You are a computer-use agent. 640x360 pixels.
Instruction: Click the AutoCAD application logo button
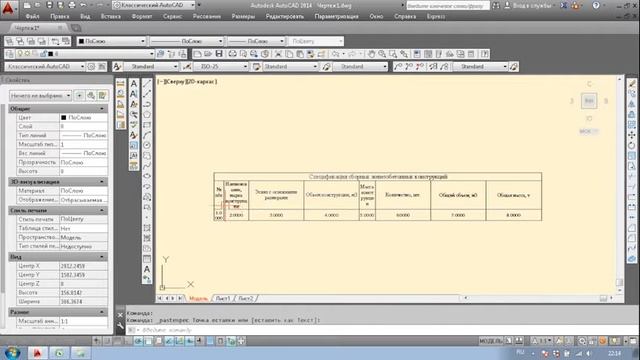click(x=8, y=8)
